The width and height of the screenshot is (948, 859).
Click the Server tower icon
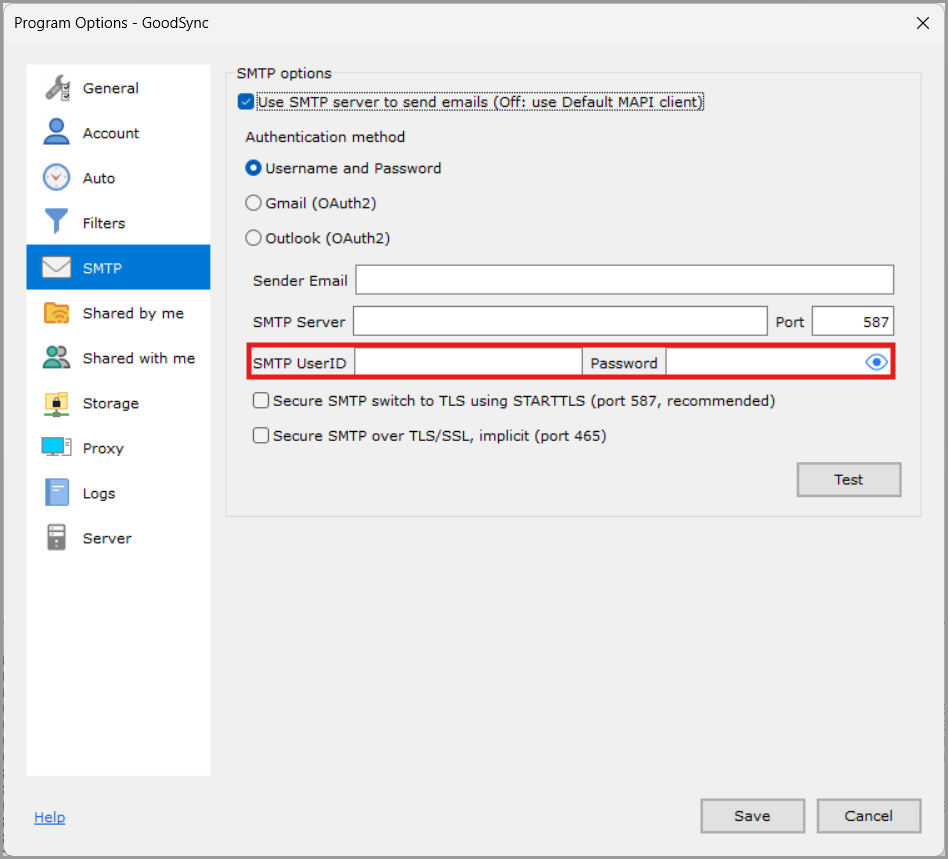click(56, 537)
